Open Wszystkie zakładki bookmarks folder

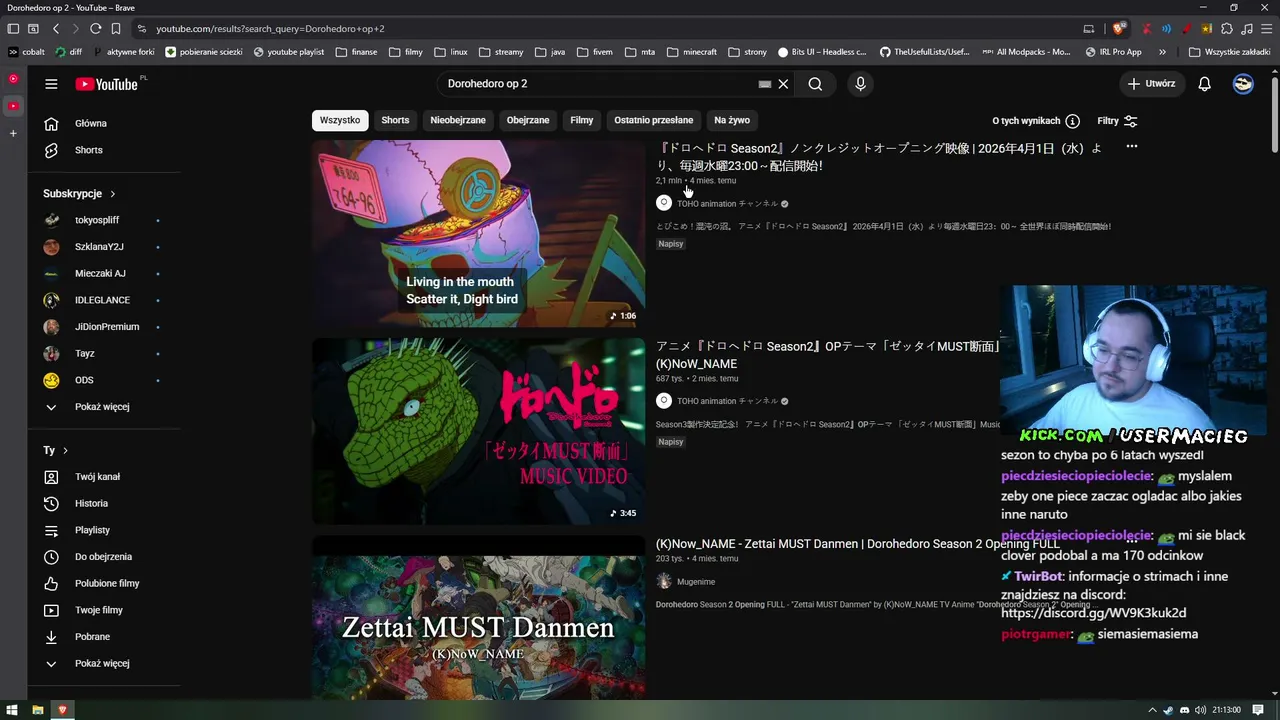(x=1229, y=52)
